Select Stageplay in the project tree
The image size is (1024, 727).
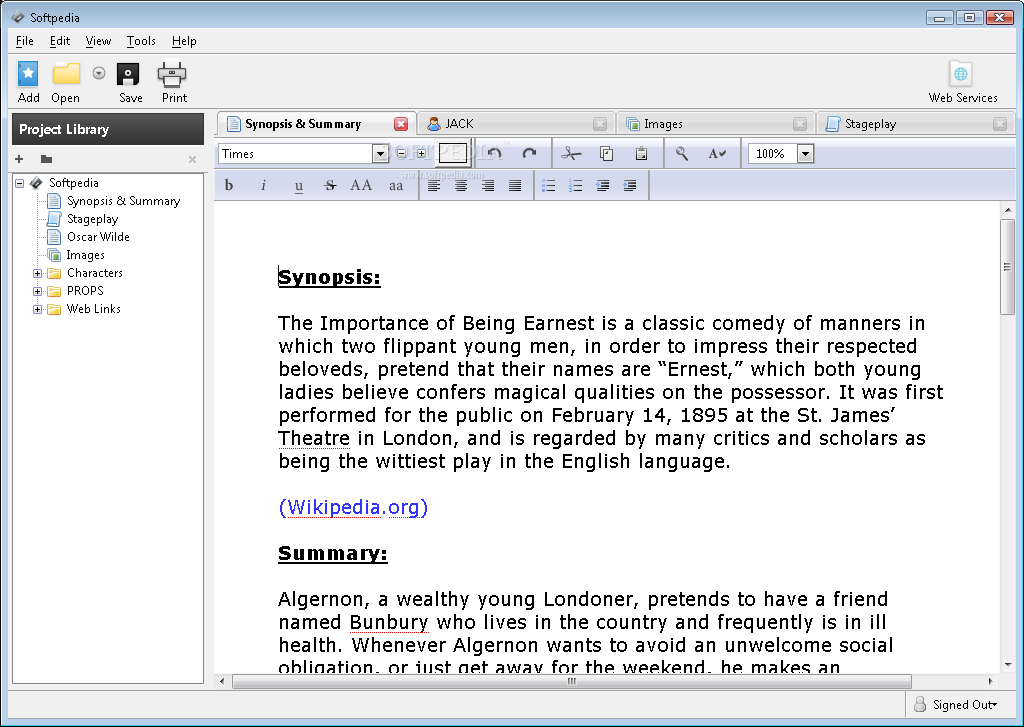pos(92,219)
